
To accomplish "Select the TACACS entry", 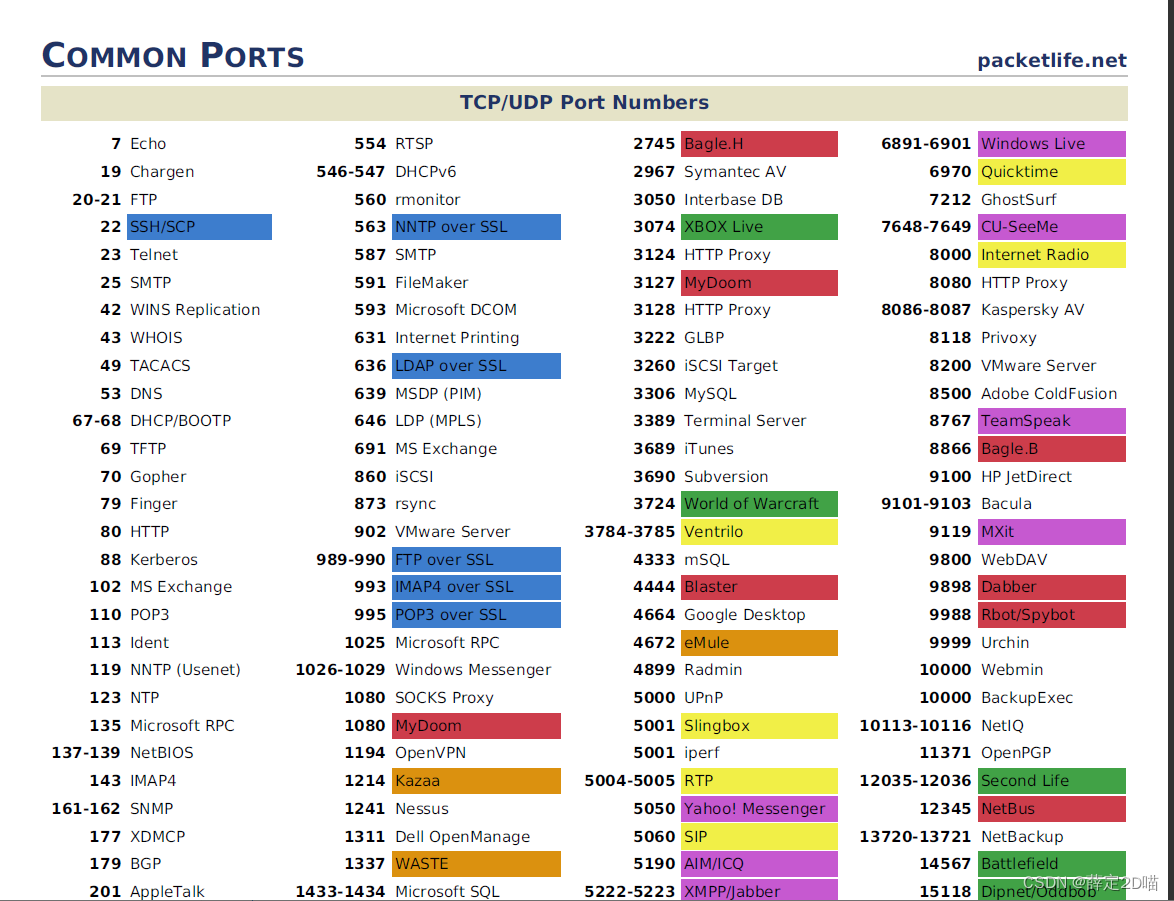I will [160, 365].
